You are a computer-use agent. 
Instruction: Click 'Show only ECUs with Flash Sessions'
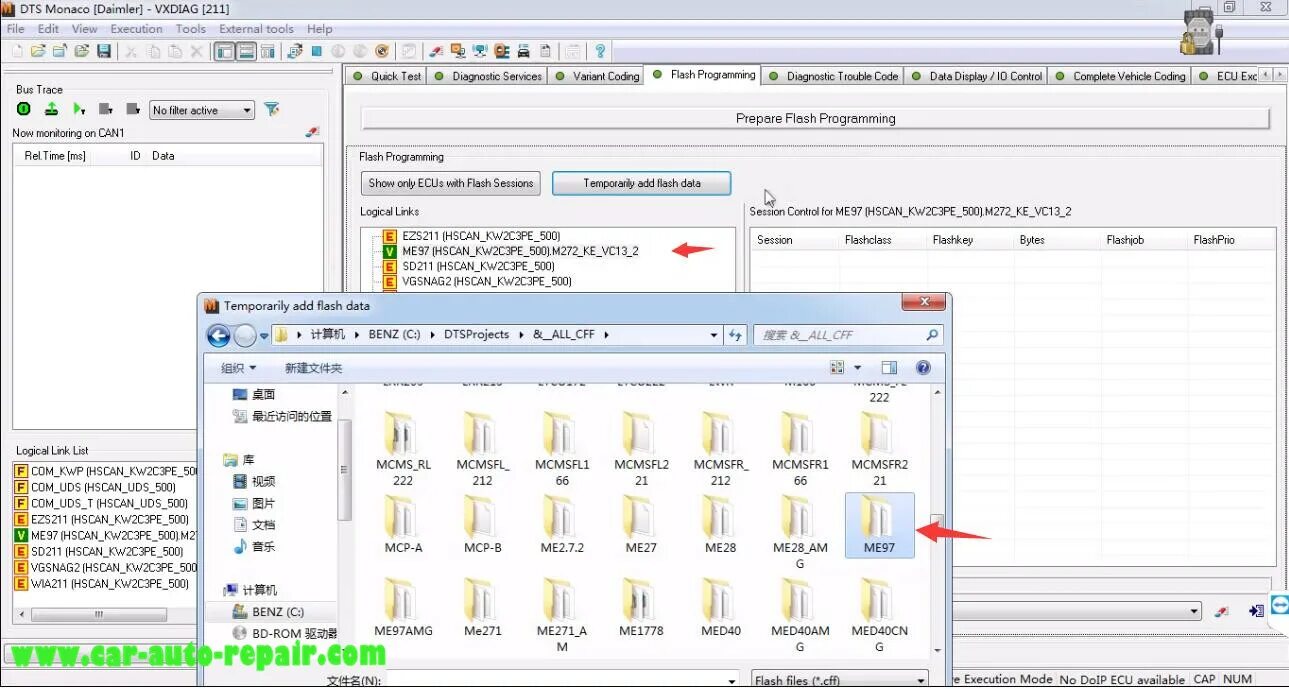click(x=451, y=183)
